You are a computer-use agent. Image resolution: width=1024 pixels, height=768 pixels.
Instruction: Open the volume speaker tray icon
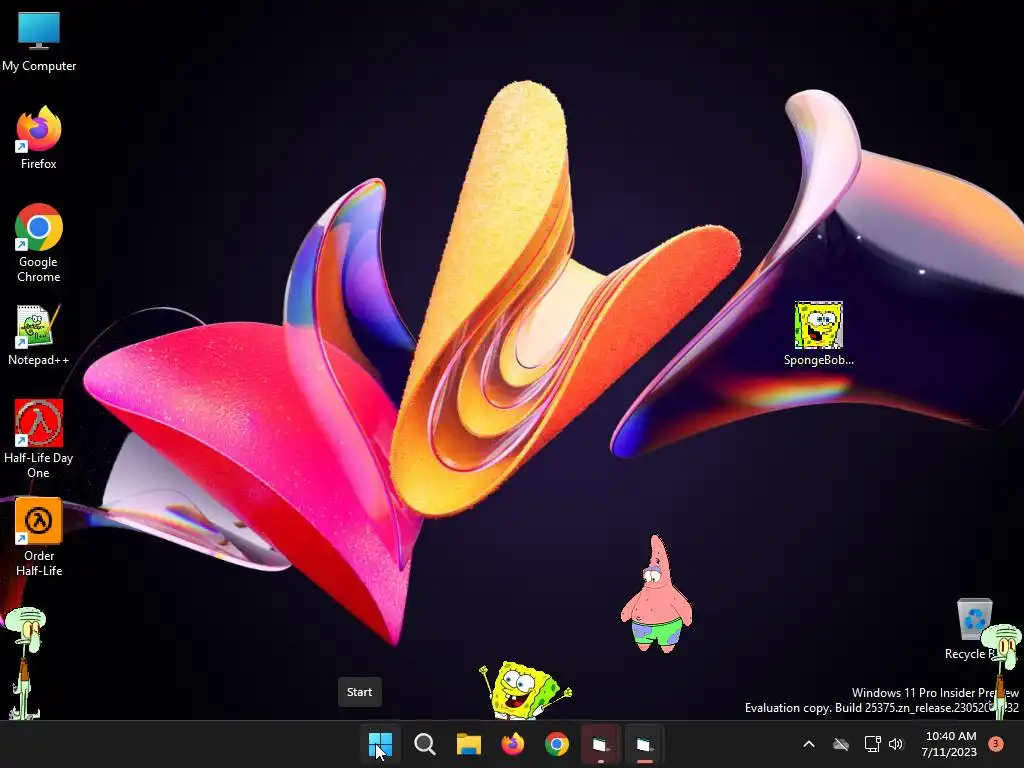(896, 744)
